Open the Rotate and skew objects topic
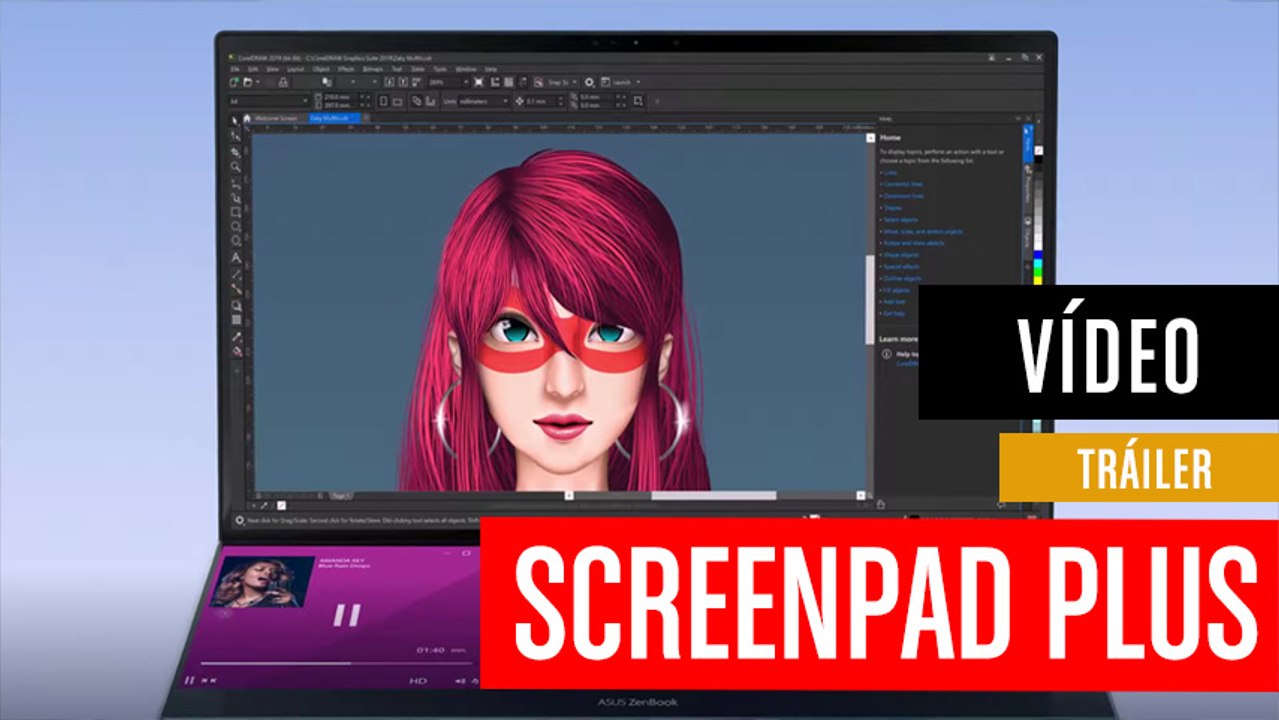 [x=913, y=243]
